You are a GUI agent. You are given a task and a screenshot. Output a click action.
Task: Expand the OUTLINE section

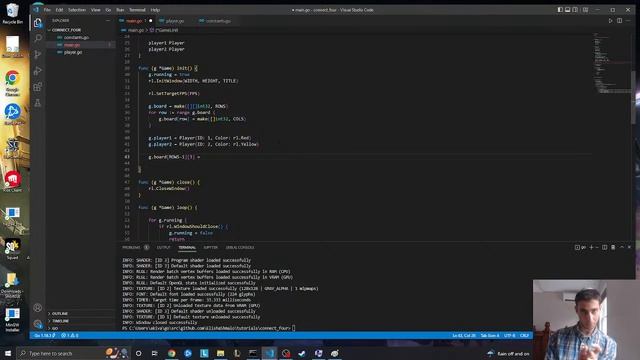pyautogui.click(x=59, y=313)
